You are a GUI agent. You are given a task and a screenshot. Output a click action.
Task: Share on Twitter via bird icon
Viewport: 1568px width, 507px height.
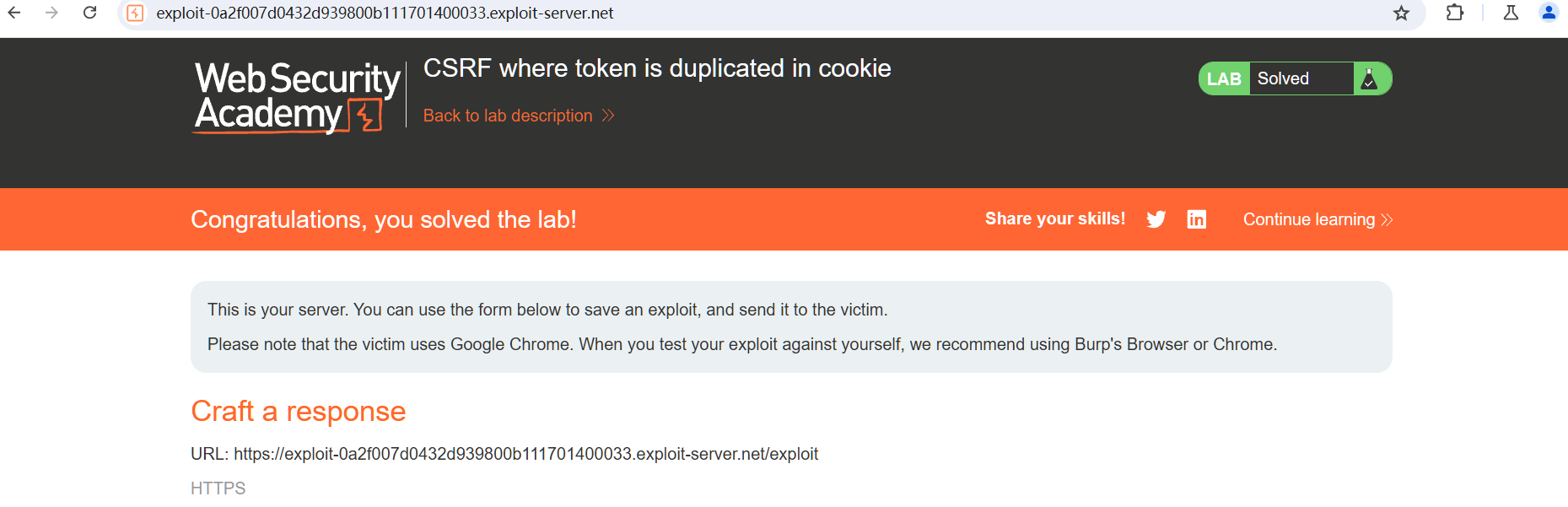(1156, 219)
